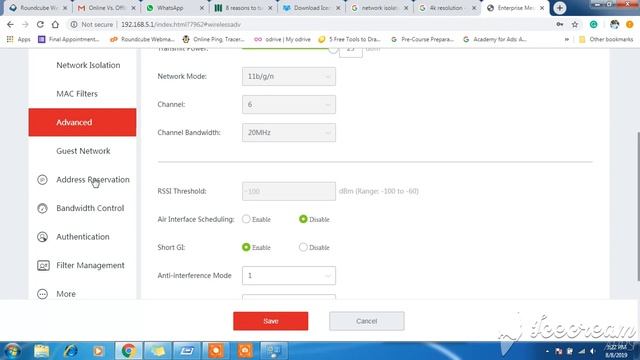Image resolution: width=640 pixels, height=360 pixels.
Task: Go back with browser back arrow
Action: pyautogui.click(x=10, y=24)
